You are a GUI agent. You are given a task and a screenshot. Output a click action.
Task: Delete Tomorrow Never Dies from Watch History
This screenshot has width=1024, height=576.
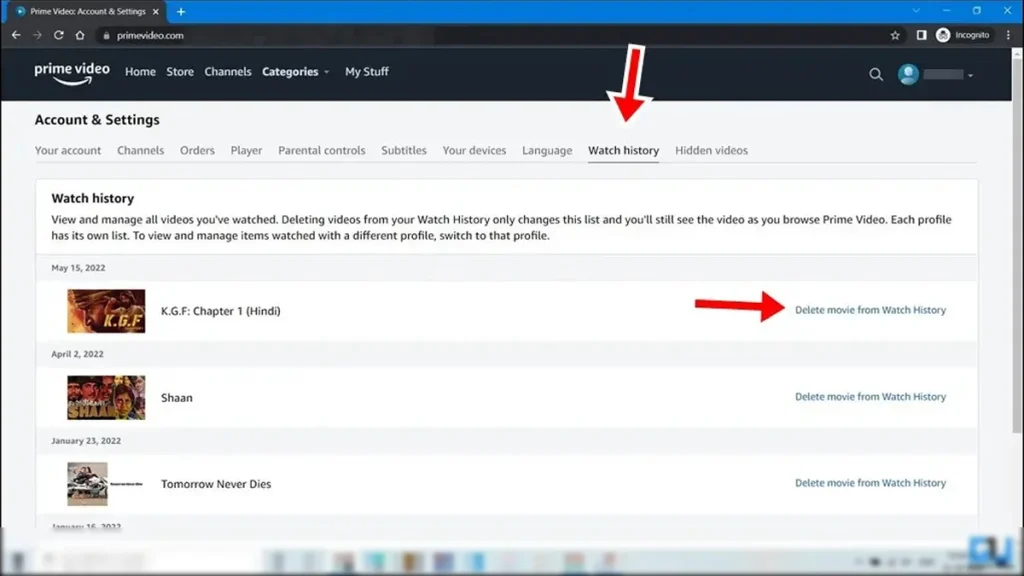coord(871,483)
